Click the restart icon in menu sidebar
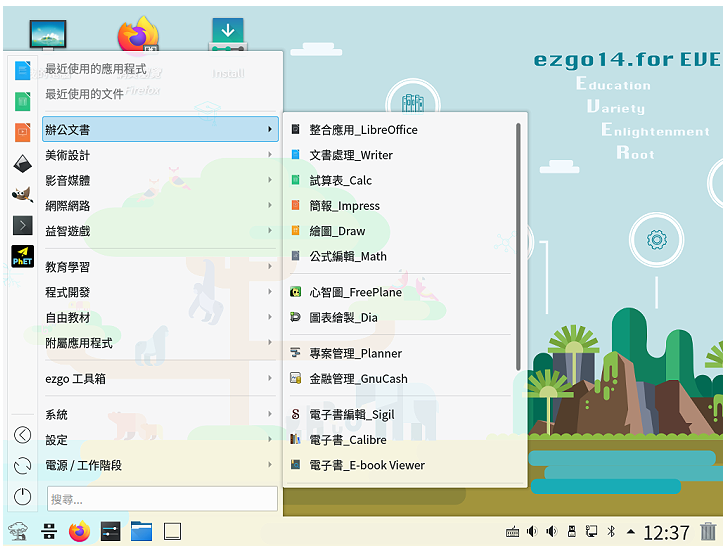The image size is (728, 554). [x=22, y=466]
